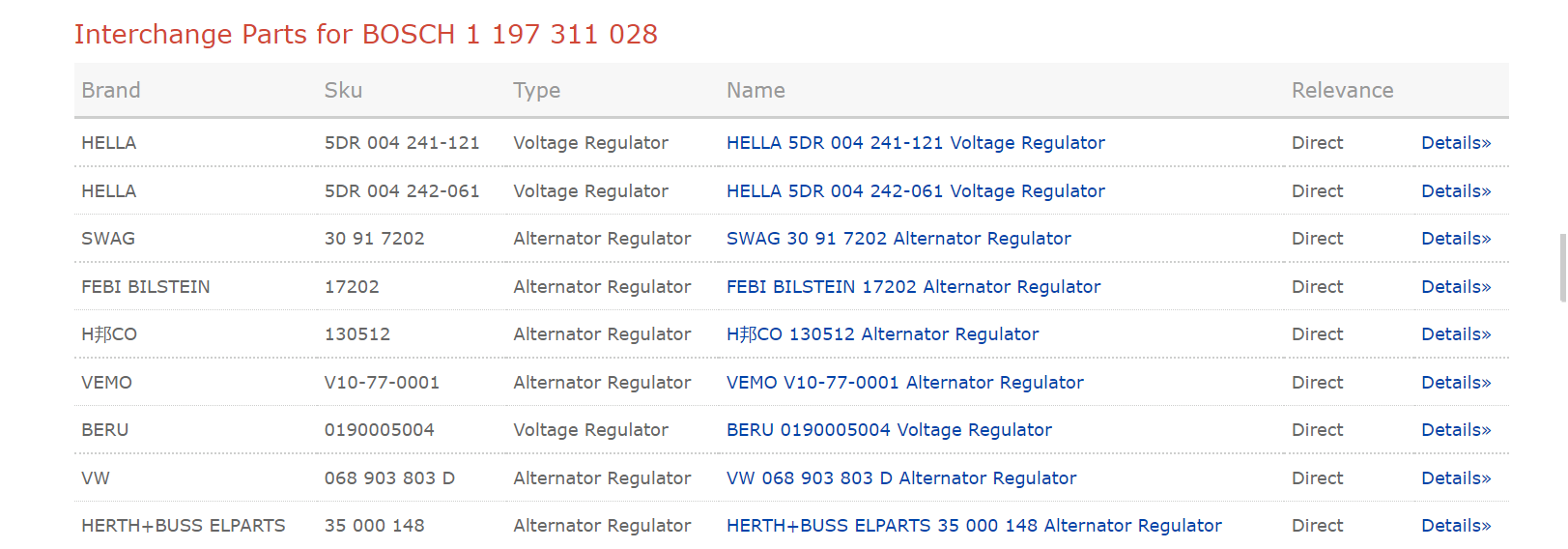Open Details for VW 068 903 803 D
This screenshot has width=1568, height=549.
tap(1455, 478)
